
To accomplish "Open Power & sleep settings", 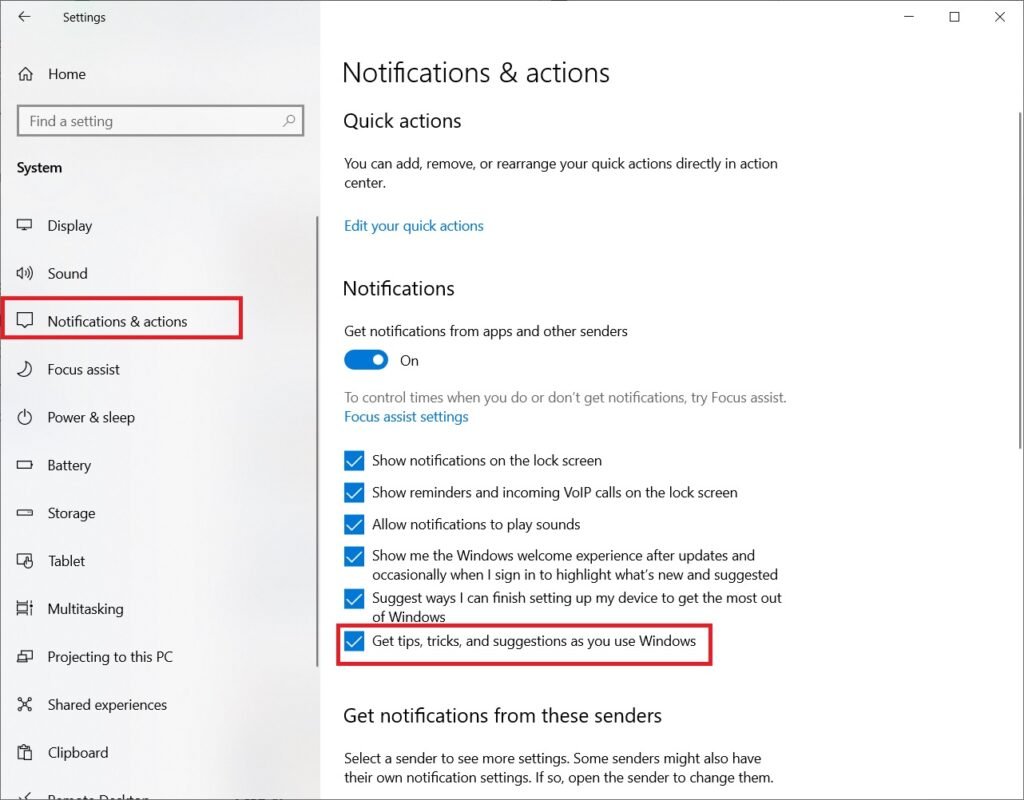I will [91, 417].
